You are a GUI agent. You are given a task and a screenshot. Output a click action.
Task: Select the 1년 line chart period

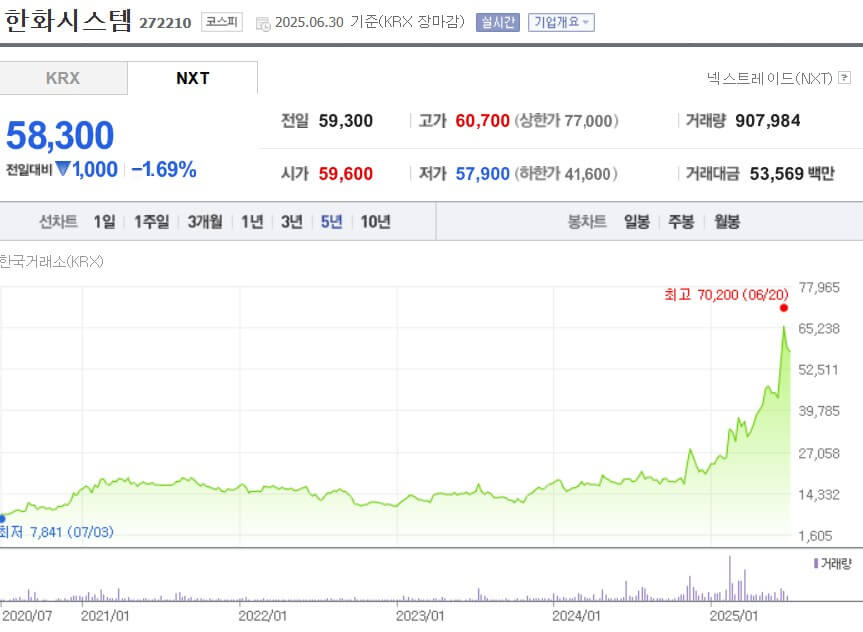pyautogui.click(x=252, y=222)
